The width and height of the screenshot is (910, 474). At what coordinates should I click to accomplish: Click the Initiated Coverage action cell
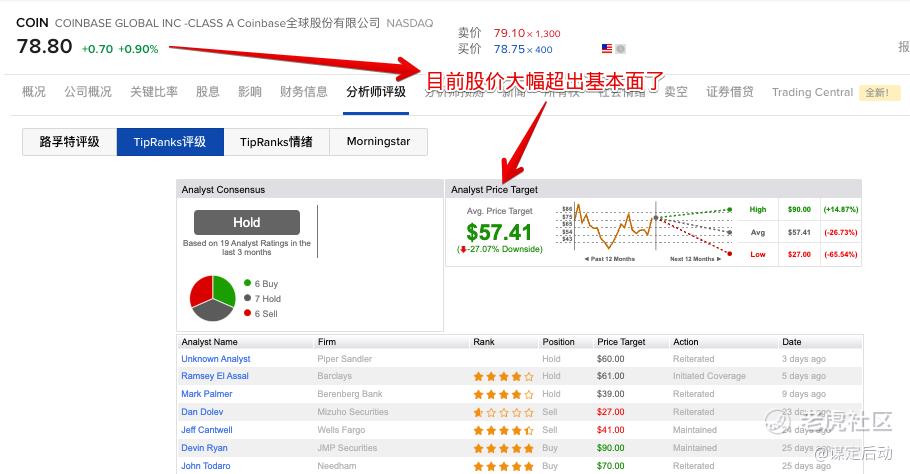tap(709, 376)
